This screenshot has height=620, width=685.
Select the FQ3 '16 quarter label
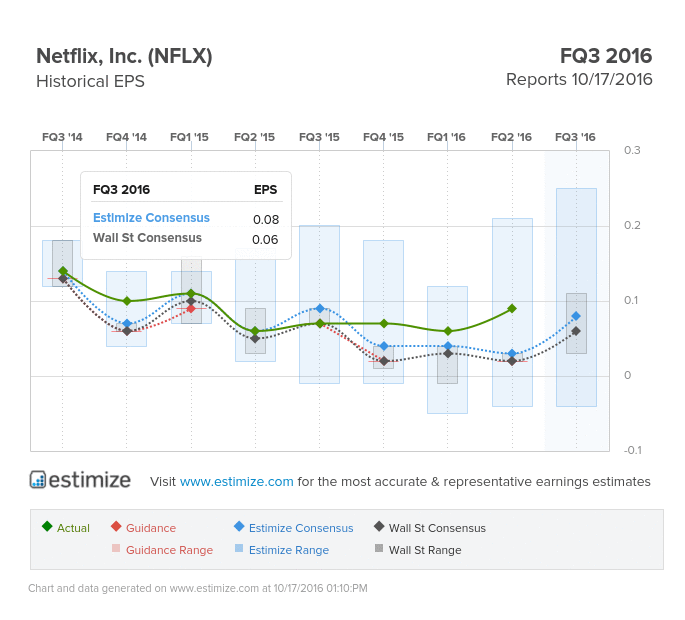pyautogui.click(x=575, y=137)
